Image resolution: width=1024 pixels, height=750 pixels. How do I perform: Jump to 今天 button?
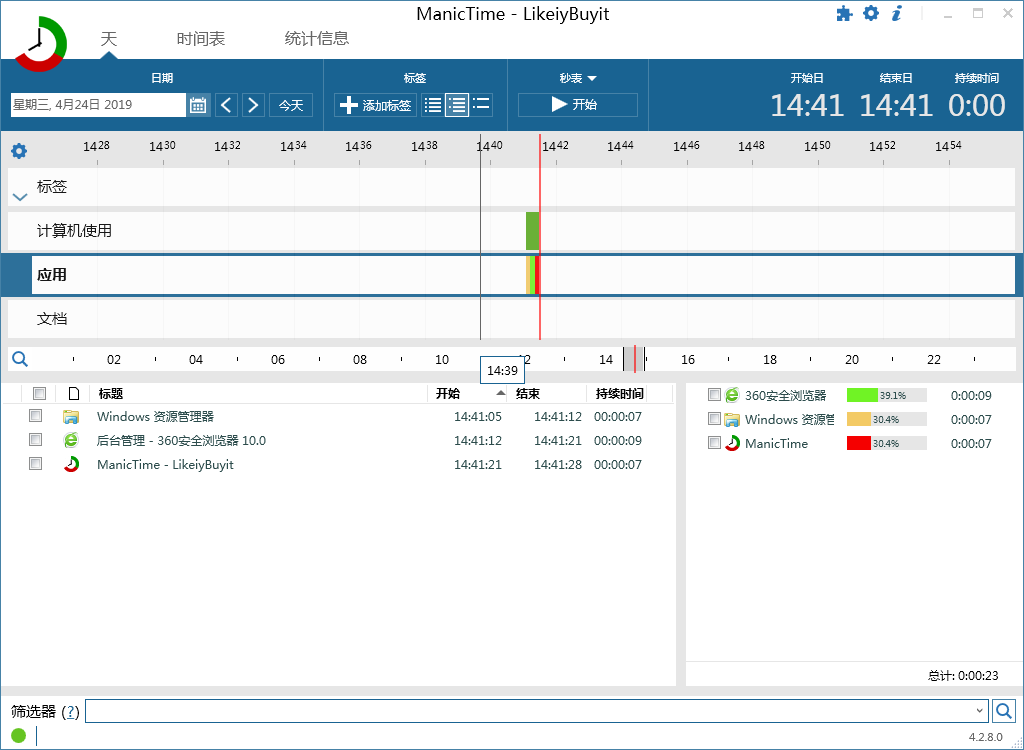pyautogui.click(x=290, y=105)
